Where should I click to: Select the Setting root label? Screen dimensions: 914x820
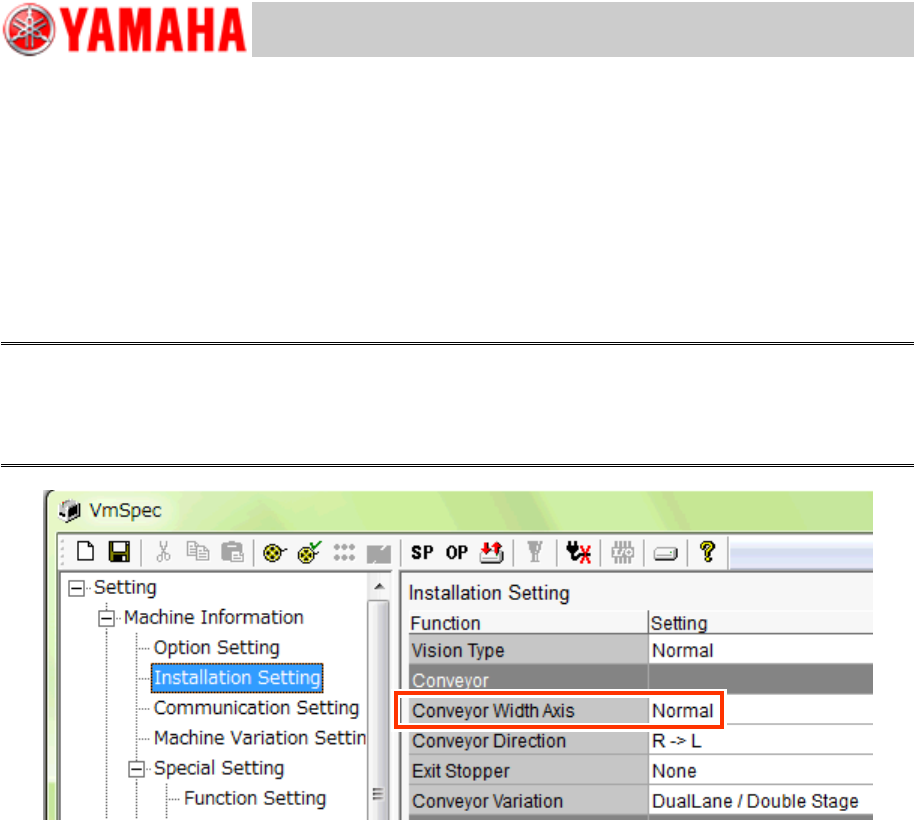[125, 587]
